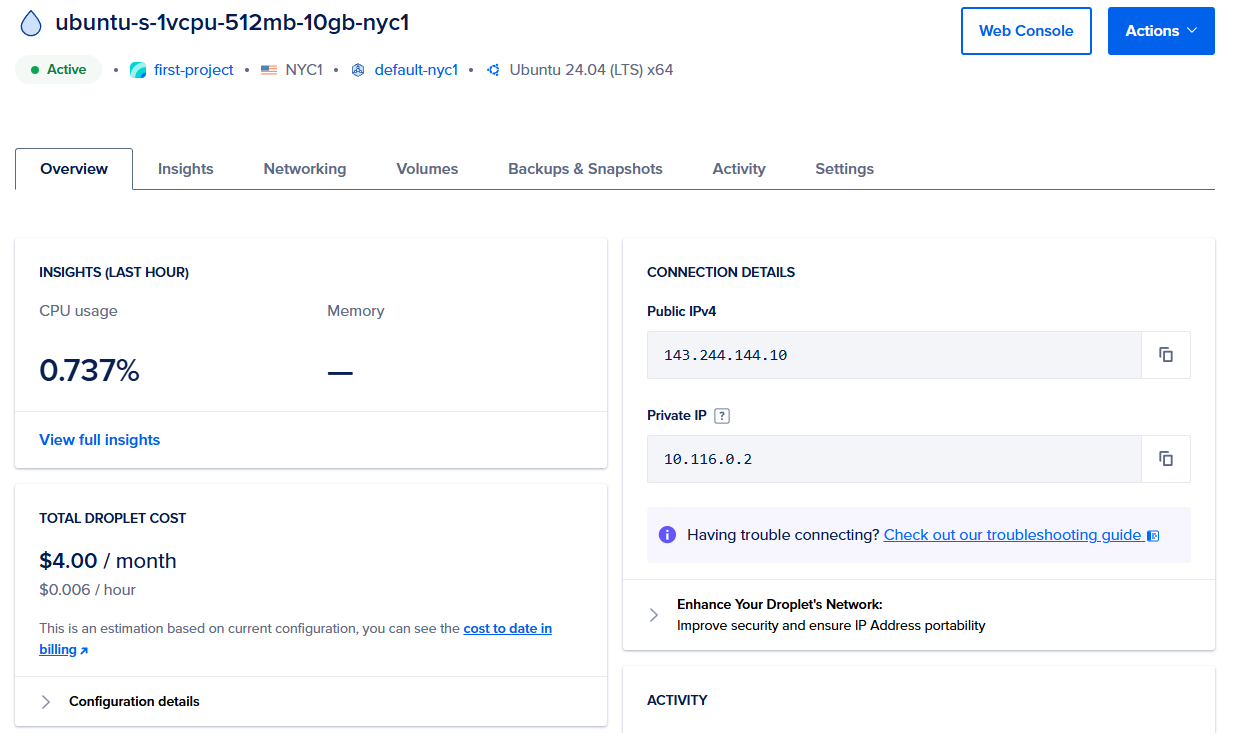Click the Ubuntu logo icon
Image resolution: width=1240 pixels, height=733 pixels.
(493, 70)
